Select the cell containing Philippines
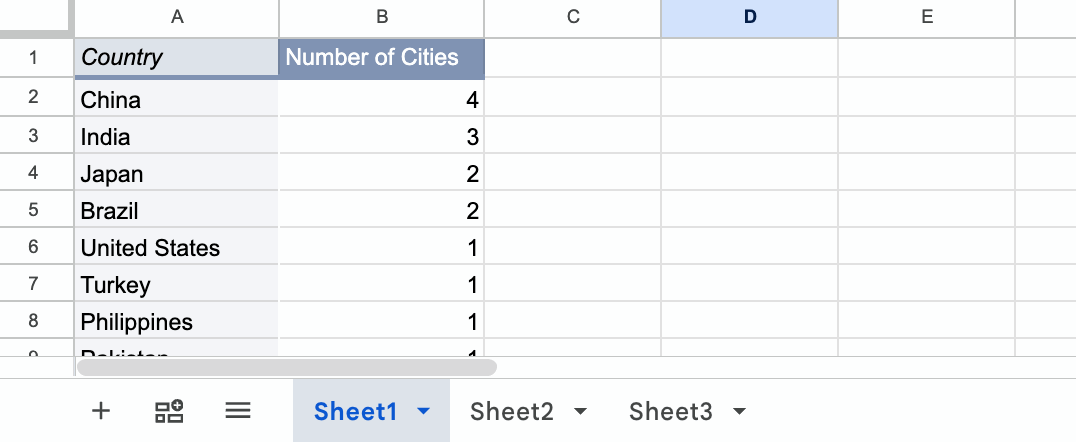This screenshot has width=1076, height=442. click(x=176, y=321)
